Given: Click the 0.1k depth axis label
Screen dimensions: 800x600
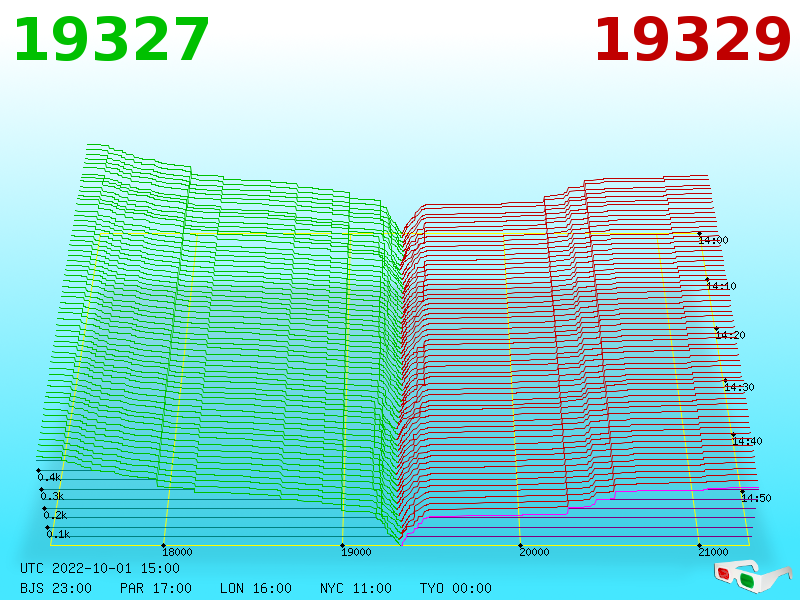Looking at the screenshot, I should [59, 534].
